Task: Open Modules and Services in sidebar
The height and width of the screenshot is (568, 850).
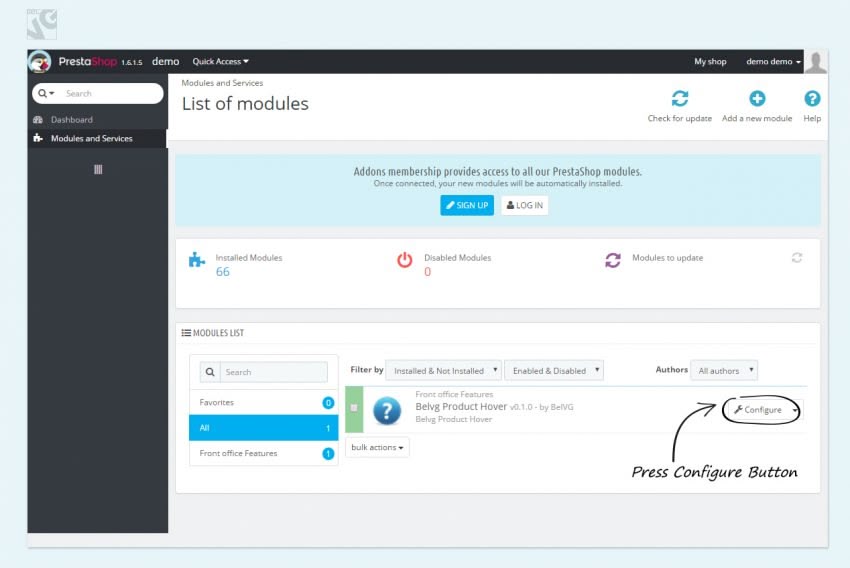Action: click(x=92, y=139)
